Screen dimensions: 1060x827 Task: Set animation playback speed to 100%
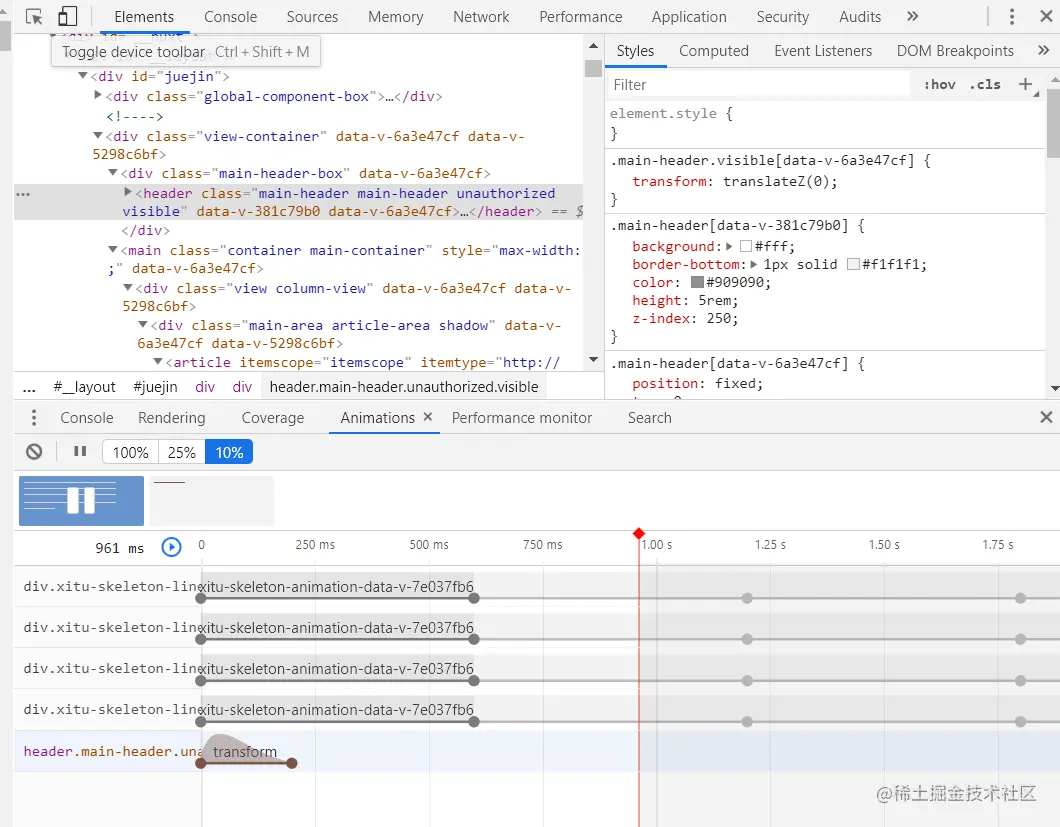click(130, 452)
